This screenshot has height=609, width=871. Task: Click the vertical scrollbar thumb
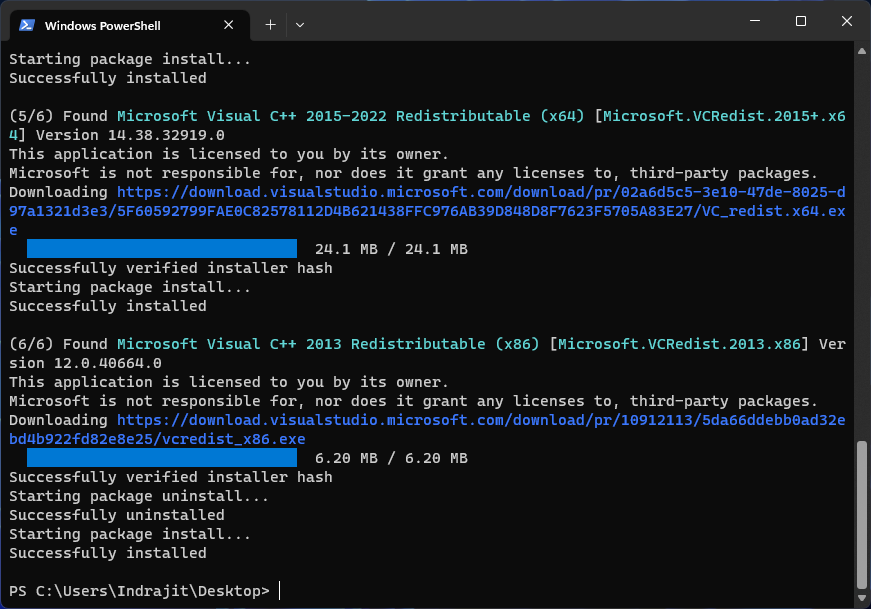coord(862,514)
